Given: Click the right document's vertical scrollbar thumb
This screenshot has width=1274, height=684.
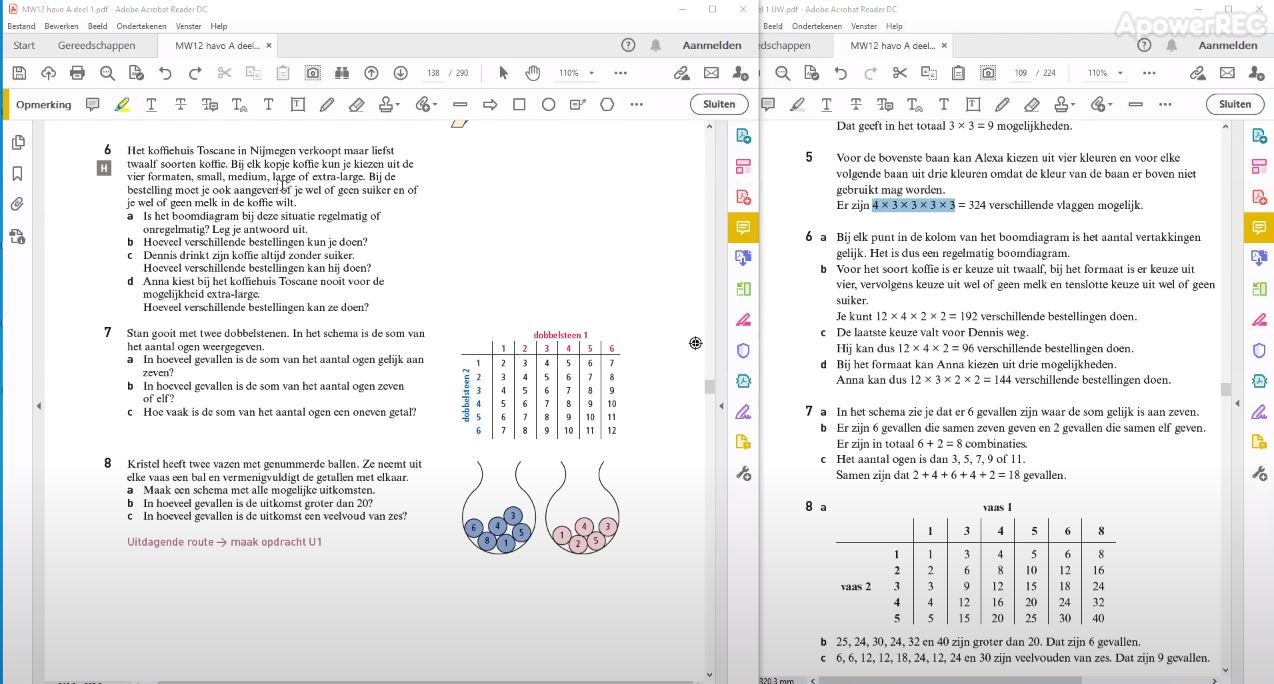Looking at the screenshot, I should (x=1225, y=389).
